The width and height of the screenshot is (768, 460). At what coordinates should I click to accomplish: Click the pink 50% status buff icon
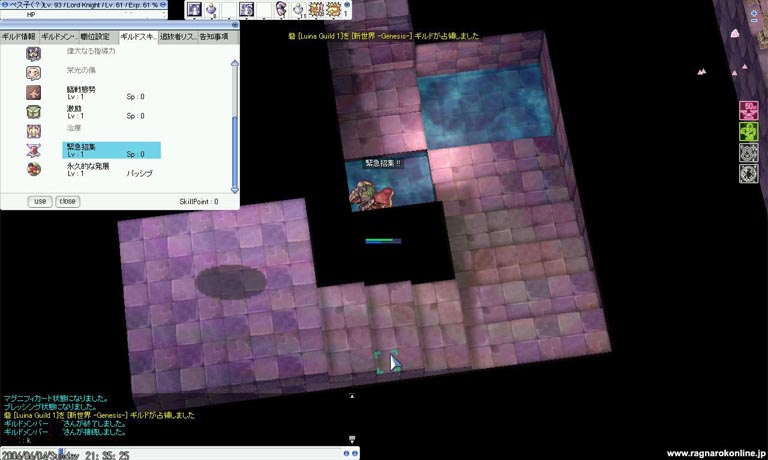pos(748,111)
